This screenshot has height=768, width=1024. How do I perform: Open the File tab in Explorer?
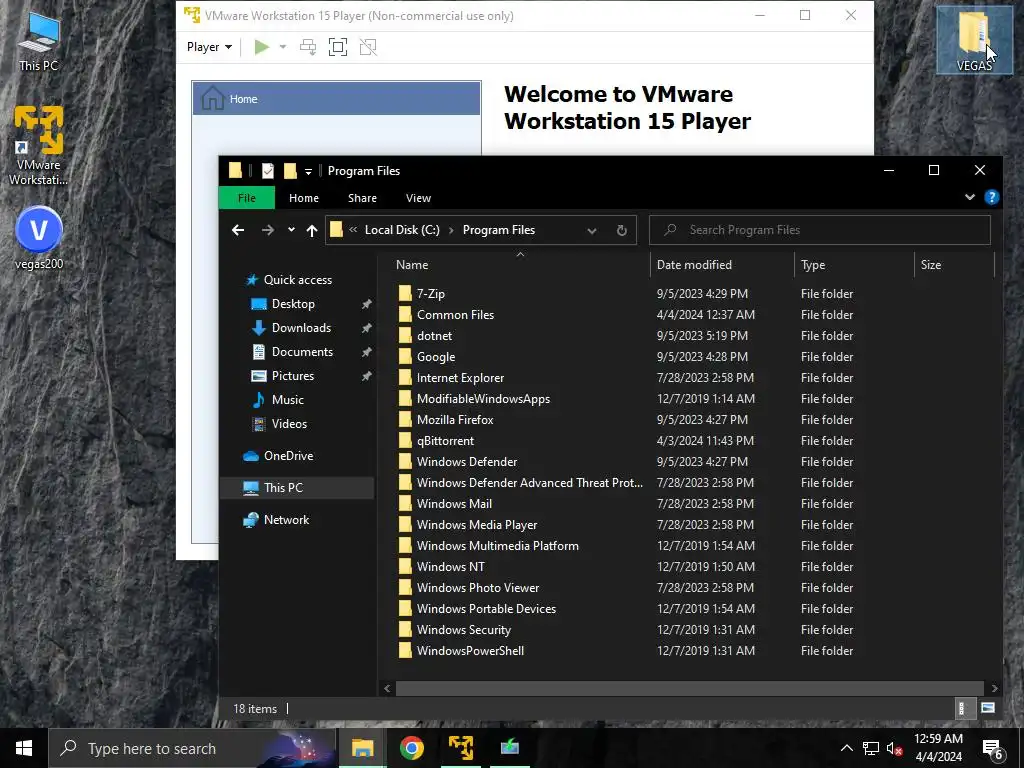pyautogui.click(x=247, y=198)
